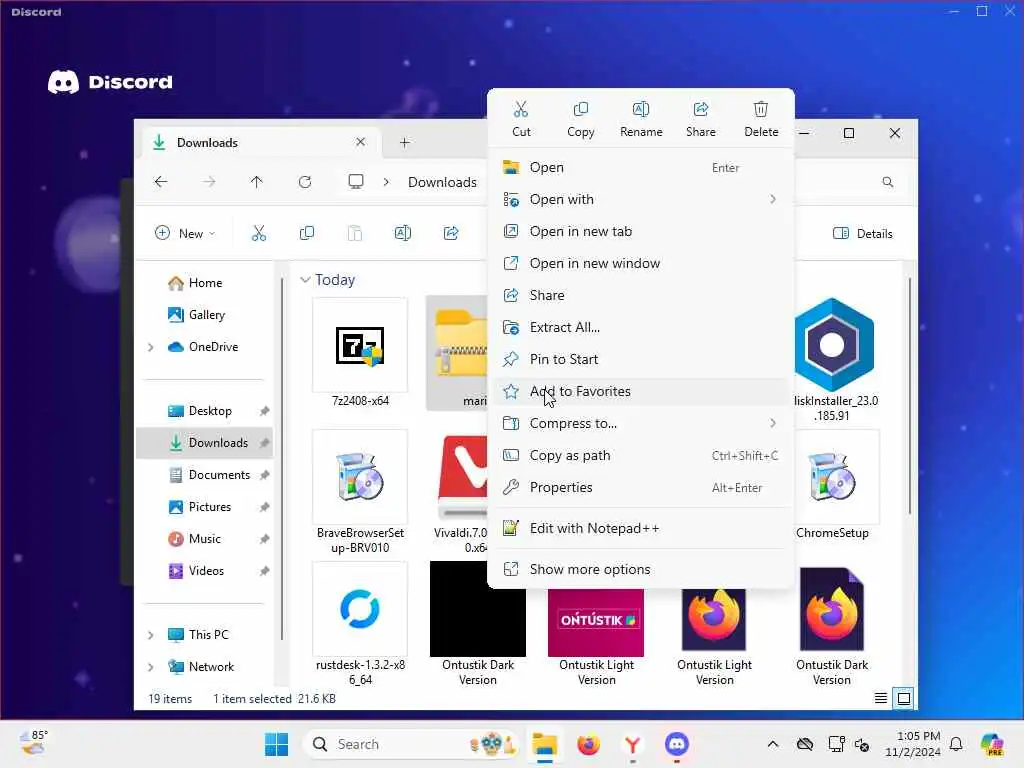Image resolution: width=1024 pixels, height=768 pixels.
Task: Expand the Open with submenu
Action: [x=641, y=199]
